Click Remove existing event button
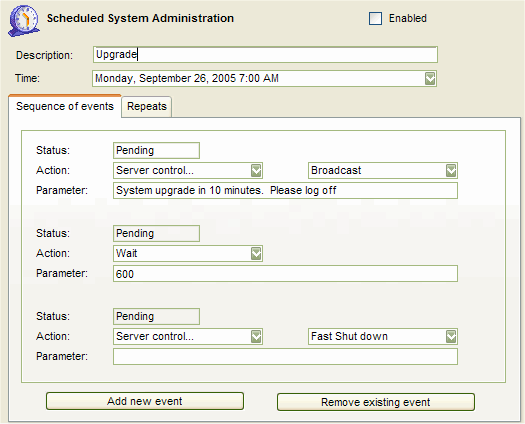 pos(376,402)
